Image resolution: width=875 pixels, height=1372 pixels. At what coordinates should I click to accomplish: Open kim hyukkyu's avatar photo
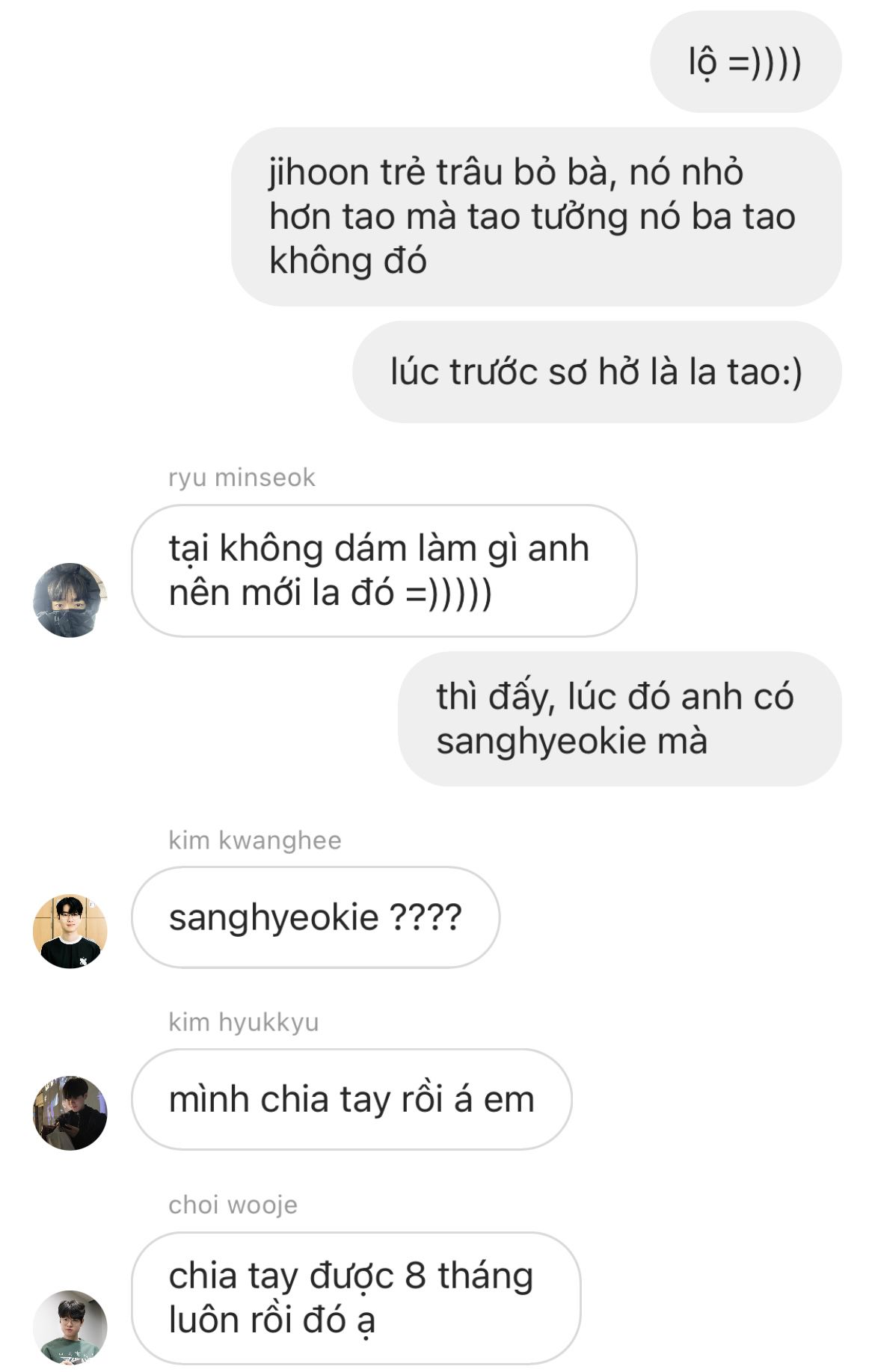(x=70, y=1113)
